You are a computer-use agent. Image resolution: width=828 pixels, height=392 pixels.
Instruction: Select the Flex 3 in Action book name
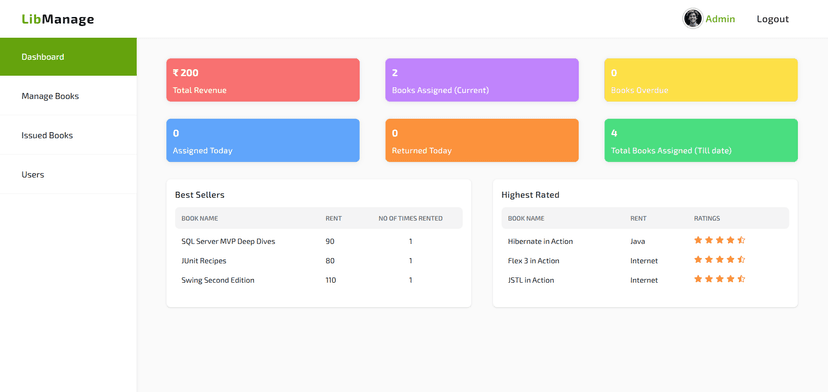pos(533,261)
